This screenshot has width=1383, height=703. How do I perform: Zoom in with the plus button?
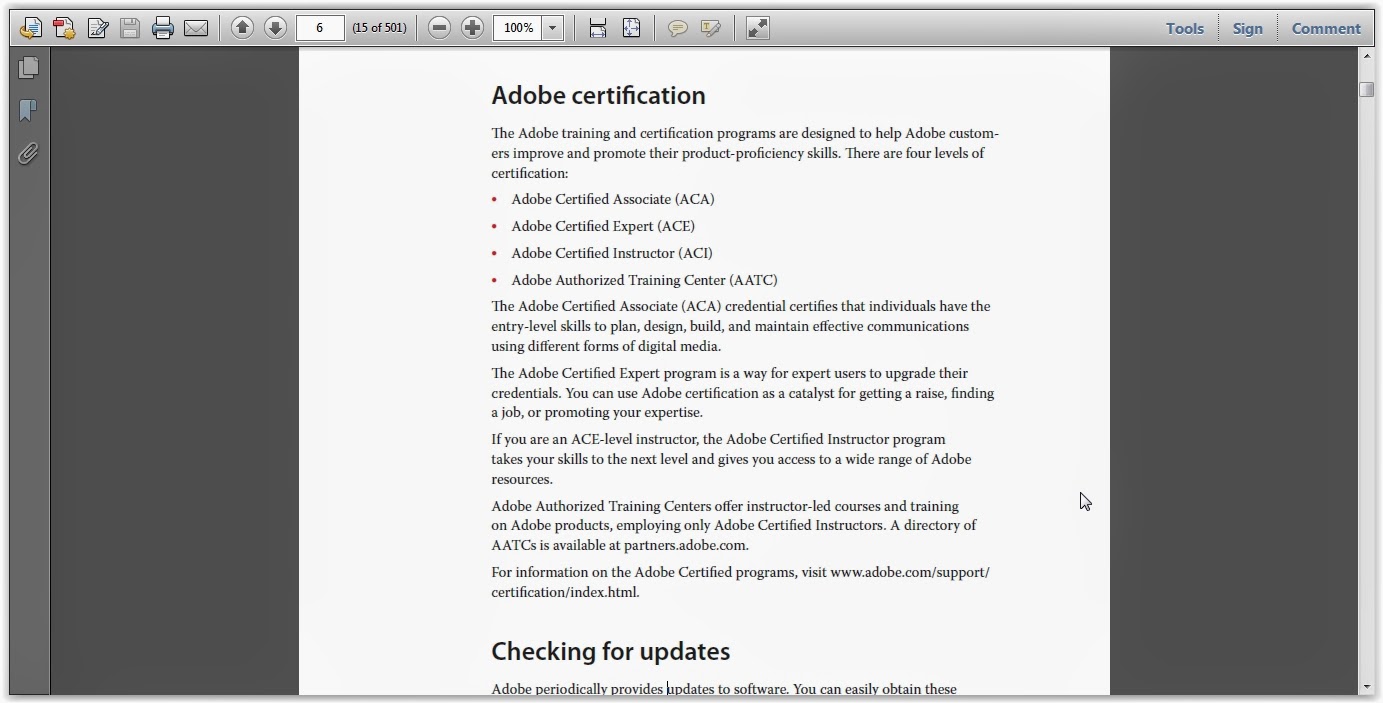pos(472,28)
